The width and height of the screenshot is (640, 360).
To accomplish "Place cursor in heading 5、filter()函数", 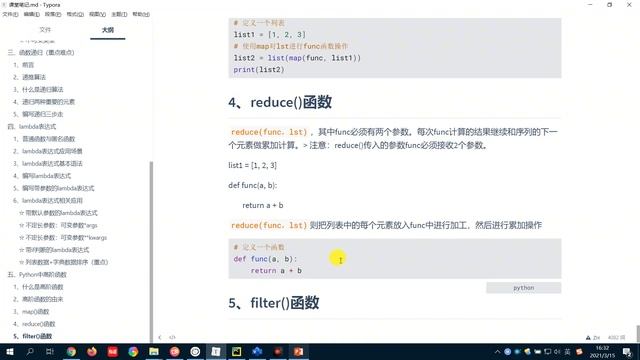I will (x=274, y=303).
